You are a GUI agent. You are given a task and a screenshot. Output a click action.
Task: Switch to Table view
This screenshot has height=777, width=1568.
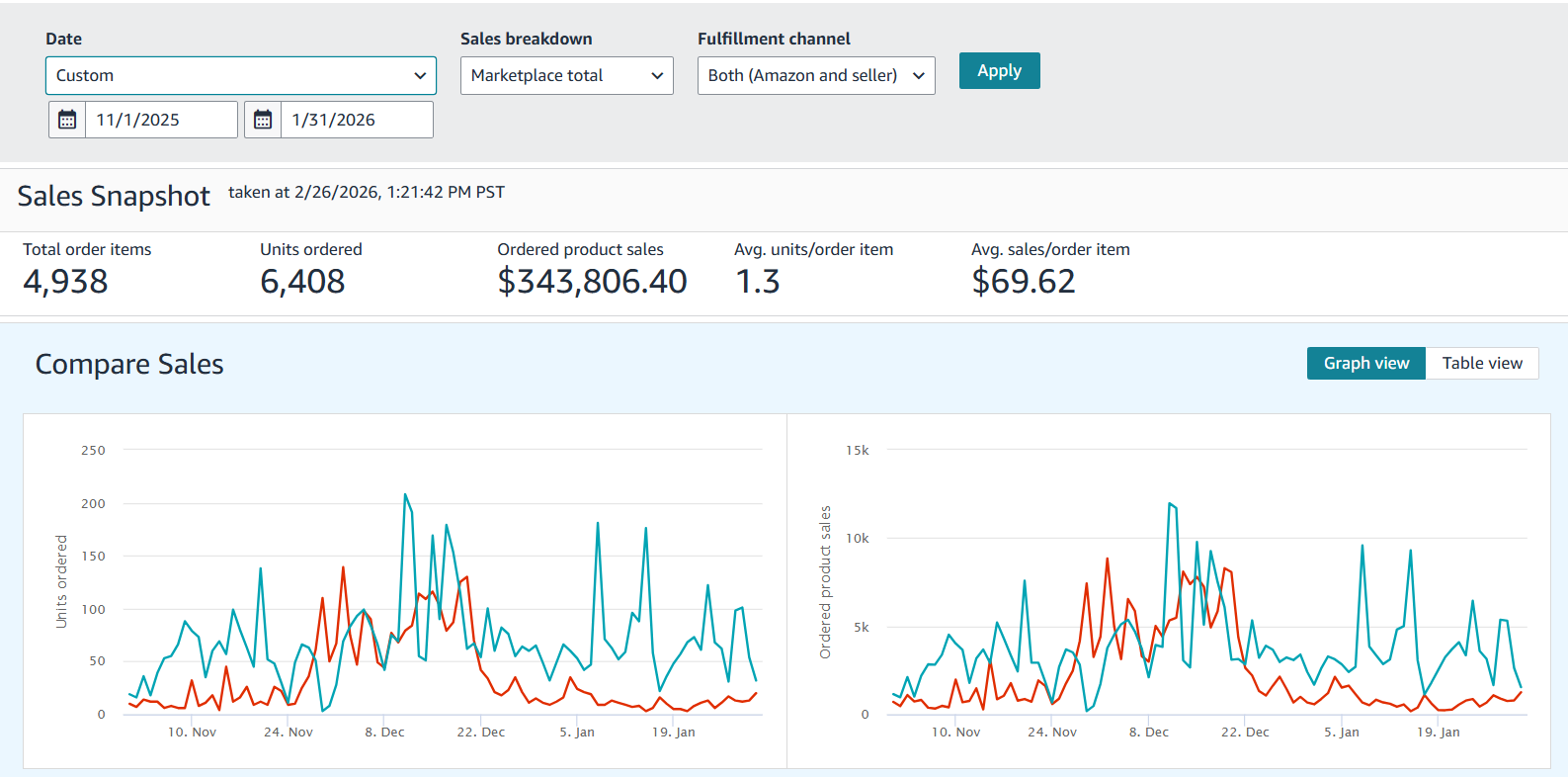[x=1481, y=363]
